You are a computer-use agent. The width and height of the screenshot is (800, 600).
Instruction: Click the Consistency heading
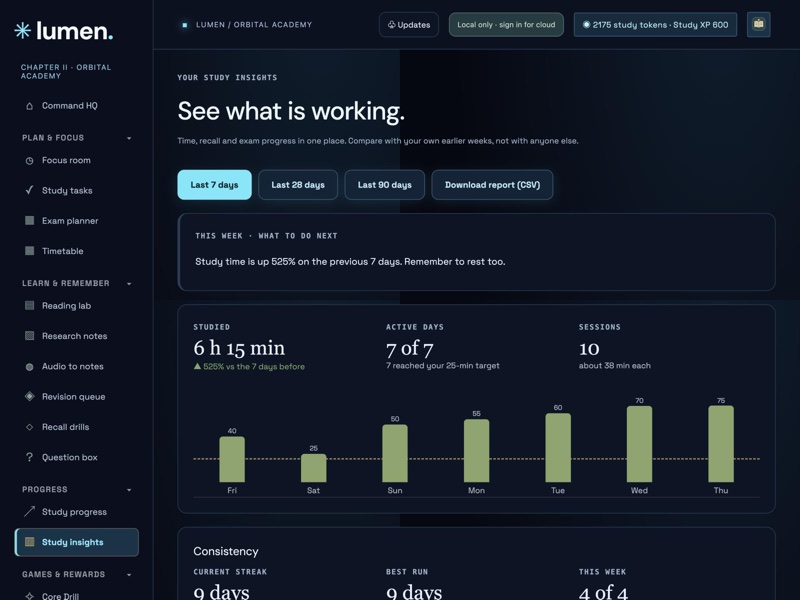(x=226, y=551)
